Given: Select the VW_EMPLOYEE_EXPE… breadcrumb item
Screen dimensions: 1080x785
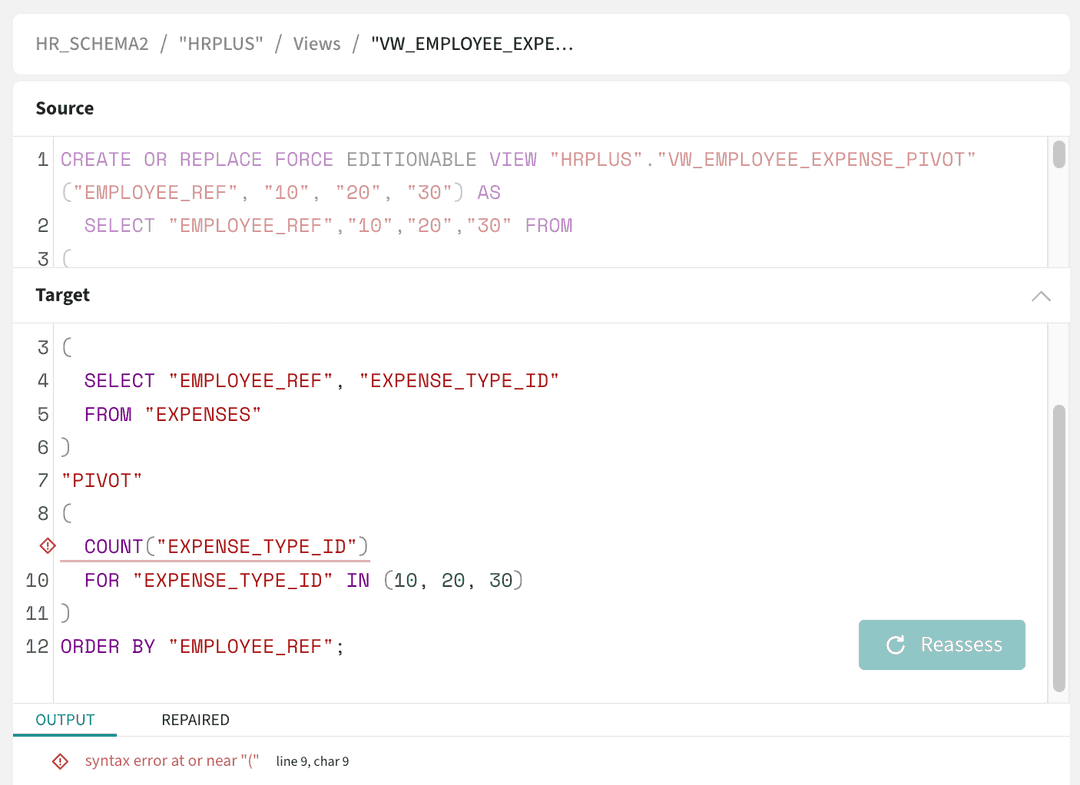Looking at the screenshot, I should point(472,44).
